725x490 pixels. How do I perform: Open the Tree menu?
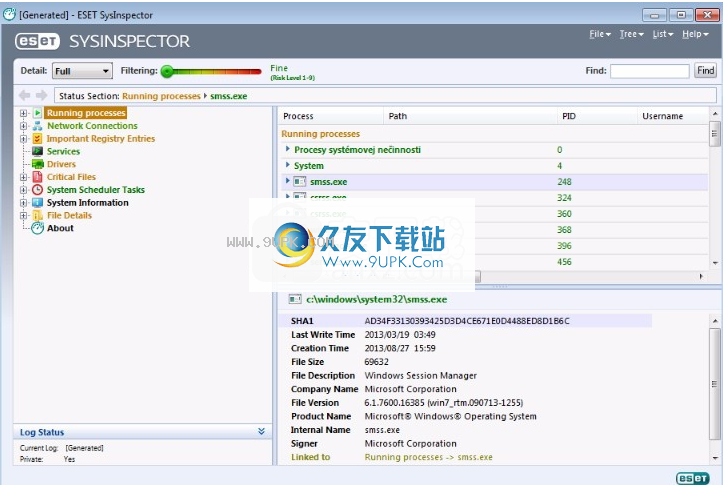click(x=632, y=34)
